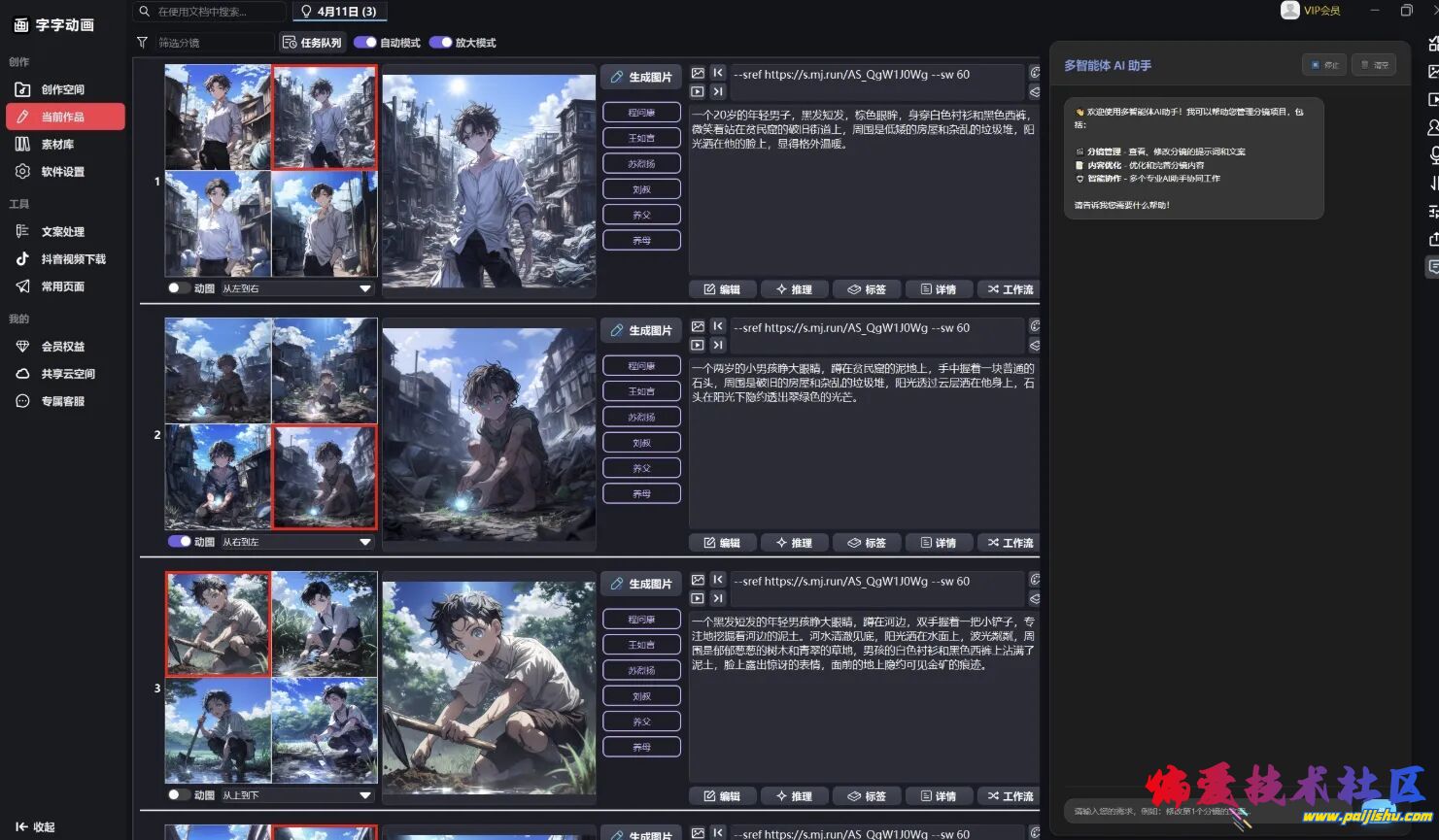The height and width of the screenshot is (840, 1439).
Task: Click the export share icon on right edge
Action: click(1433, 239)
